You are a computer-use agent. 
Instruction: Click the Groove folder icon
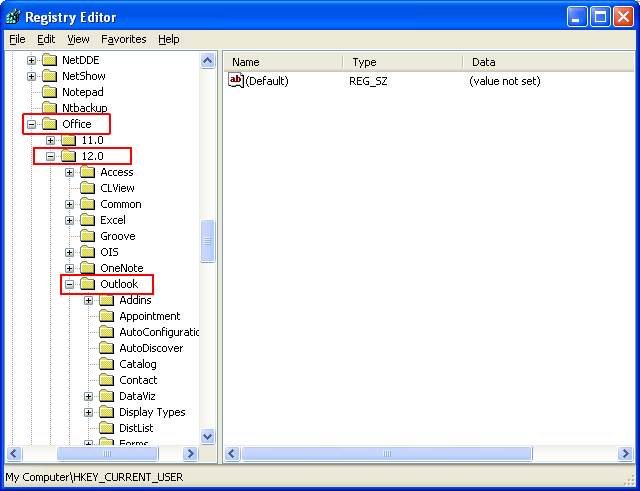pos(87,236)
